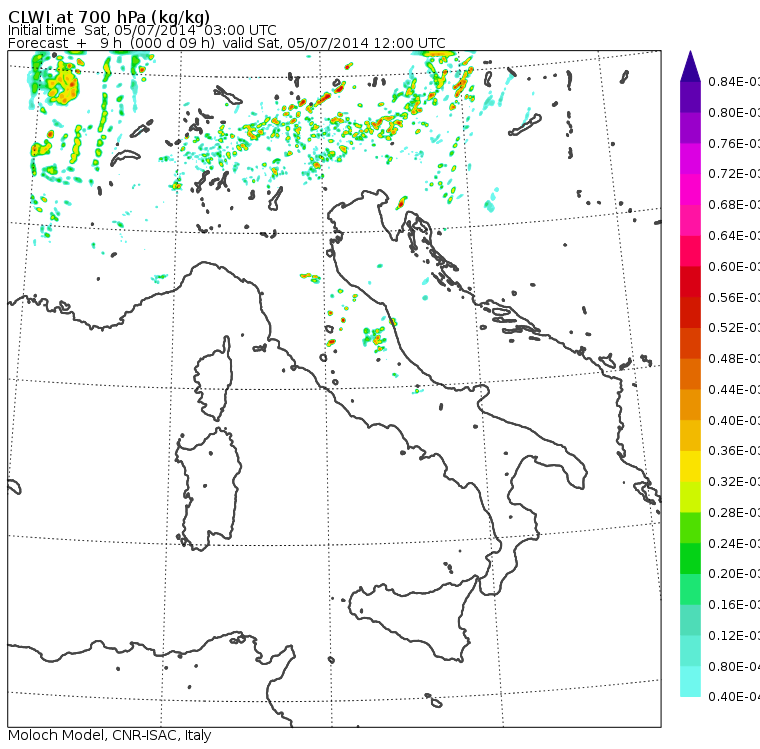Select the red swatch between 0.56E-03 and 0.60E-03
The width and height of the screenshot is (760, 749).
click(690, 282)
